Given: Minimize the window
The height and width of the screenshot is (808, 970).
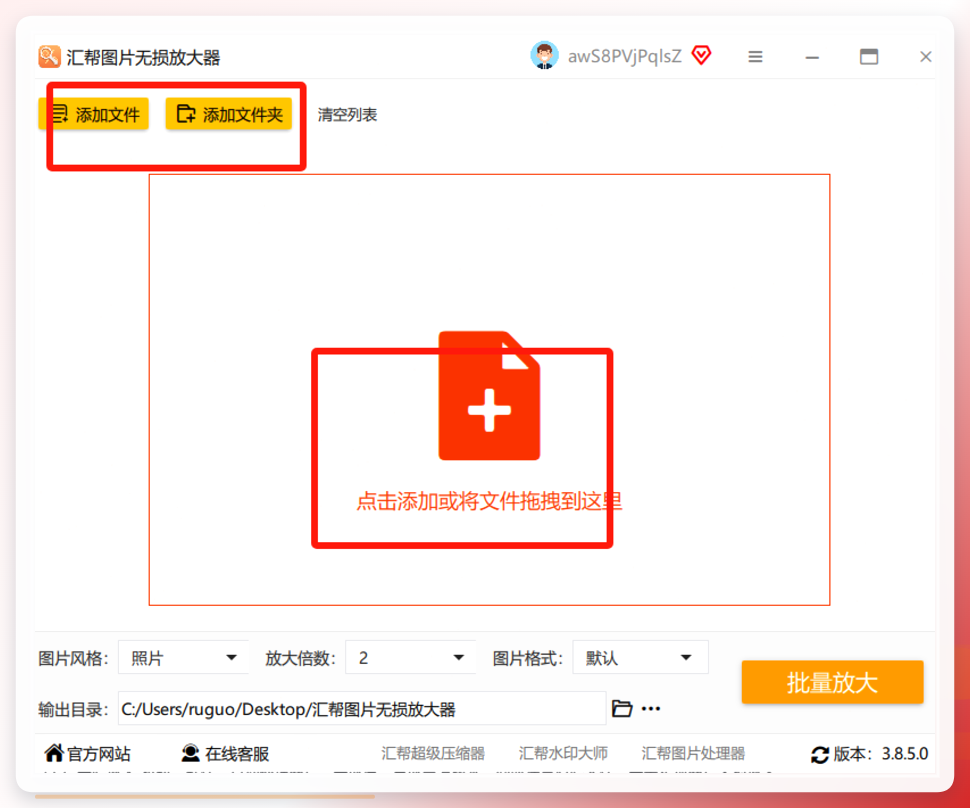Looking at the screenshot, I should 812,58.
